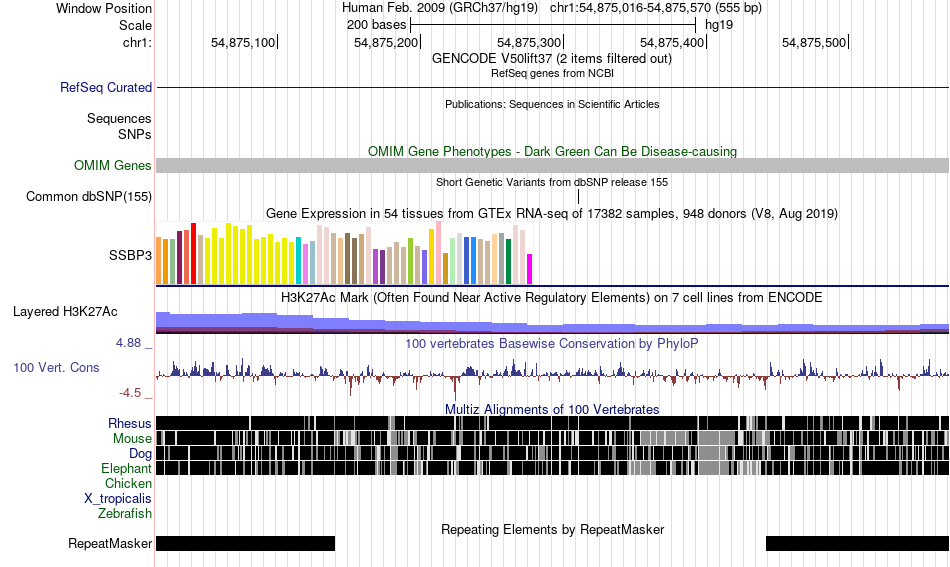
Task: Click the chr1: ruler label
Action: point(137,42)
